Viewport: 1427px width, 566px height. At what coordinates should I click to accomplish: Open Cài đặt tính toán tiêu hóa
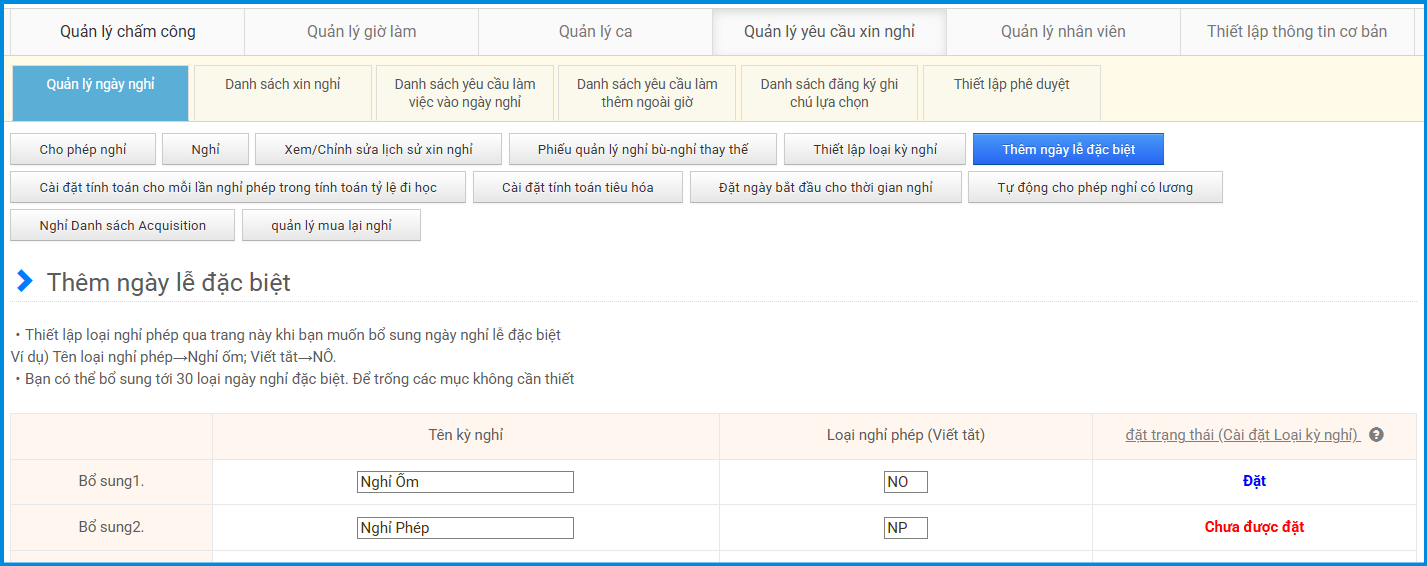point(578,187)
